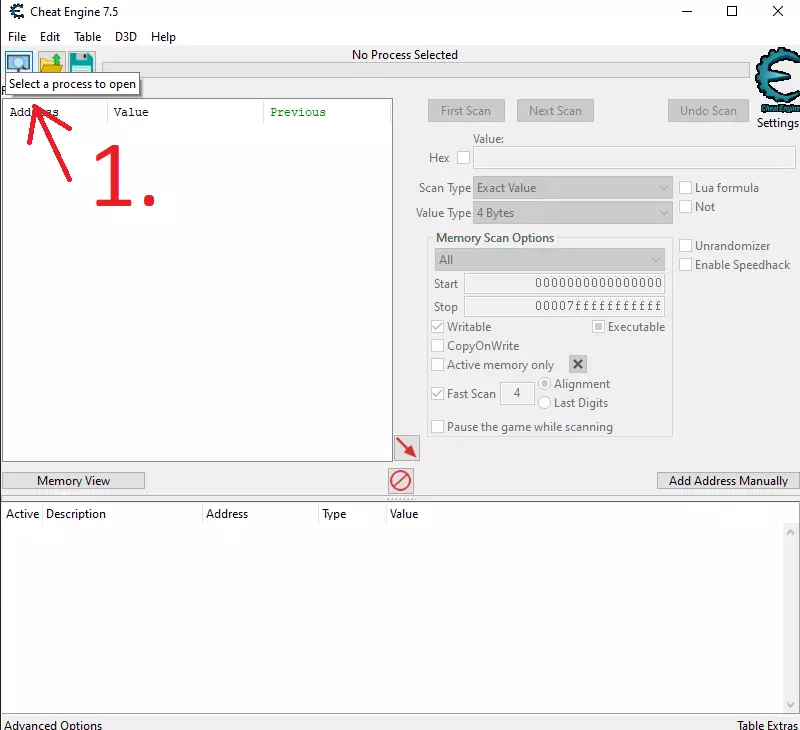
Task: Click the Description column header
Action: 122,514
